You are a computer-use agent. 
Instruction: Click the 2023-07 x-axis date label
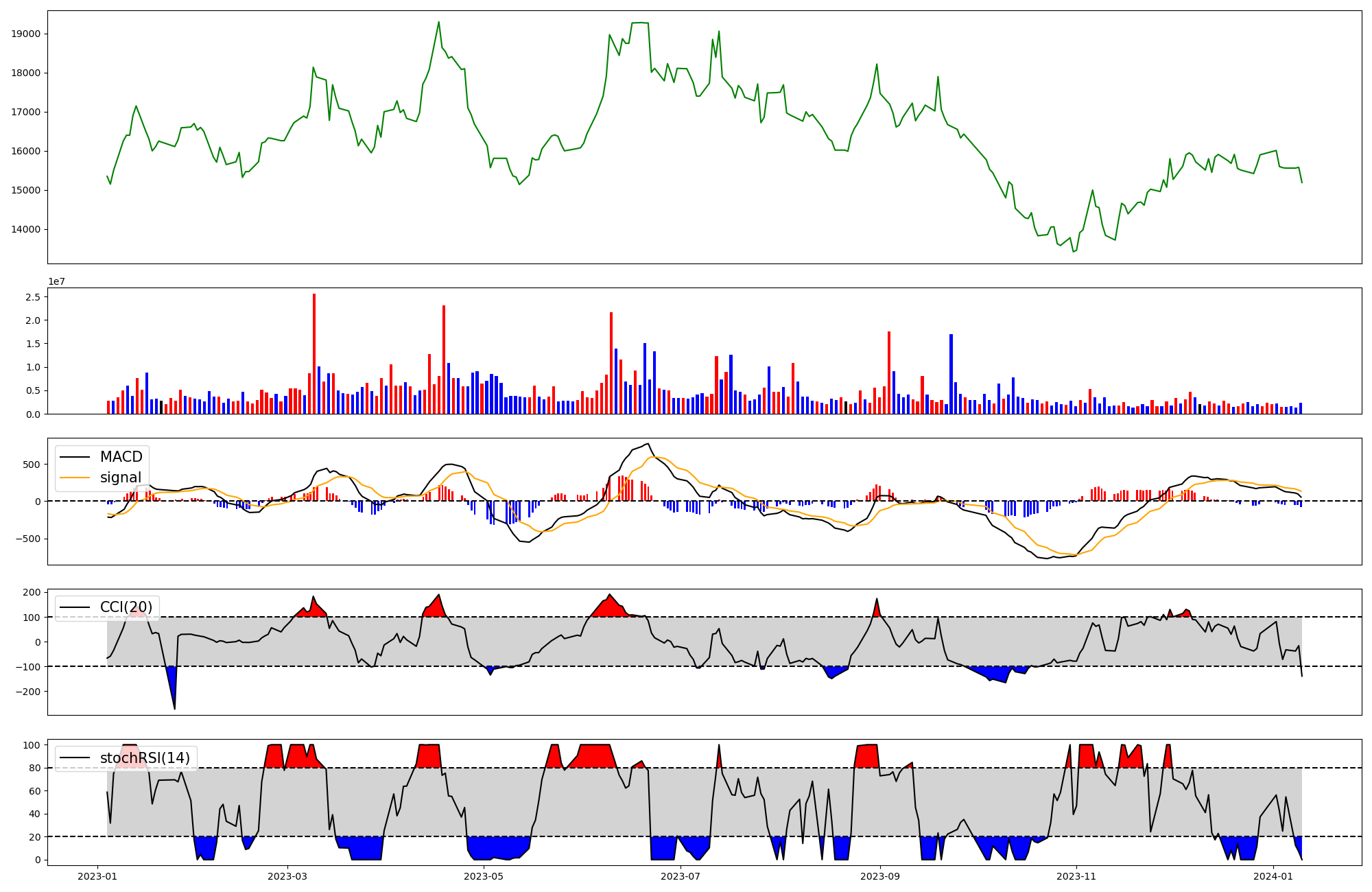(681, 876)
